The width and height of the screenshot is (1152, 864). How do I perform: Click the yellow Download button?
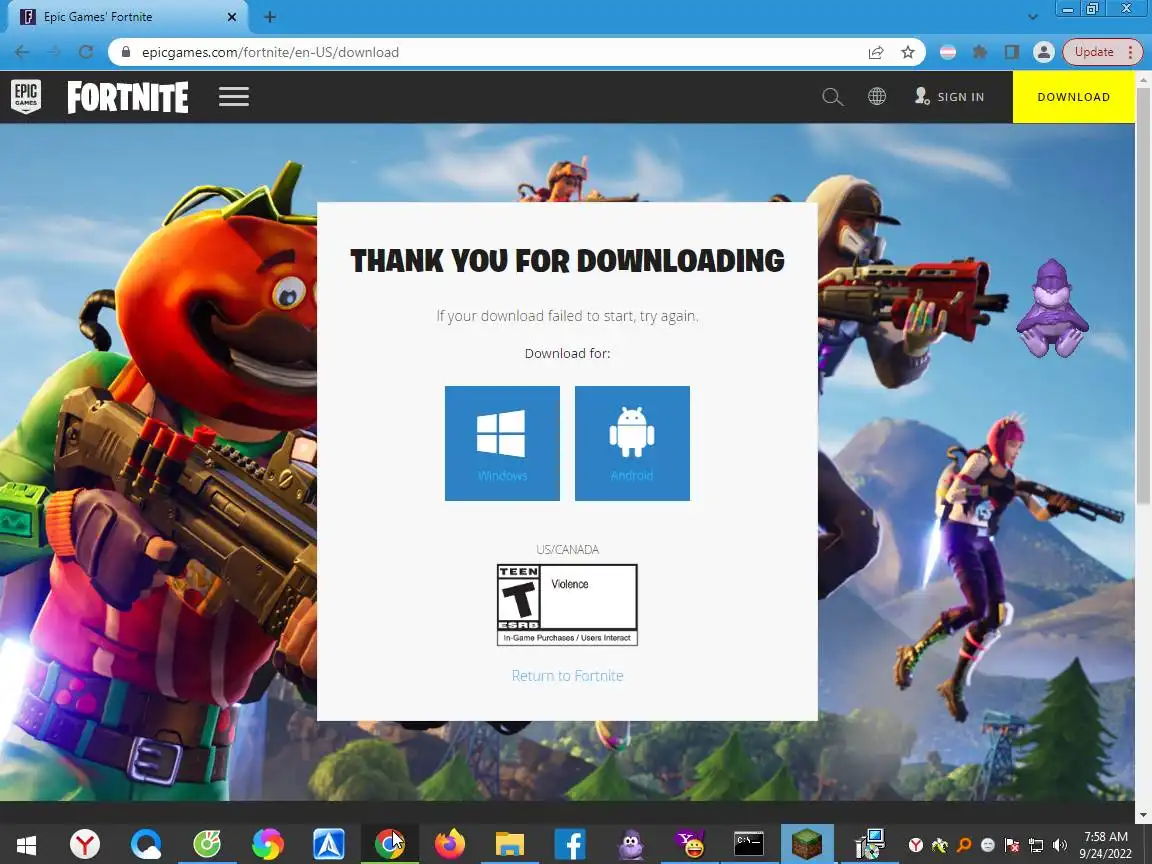1073,97
